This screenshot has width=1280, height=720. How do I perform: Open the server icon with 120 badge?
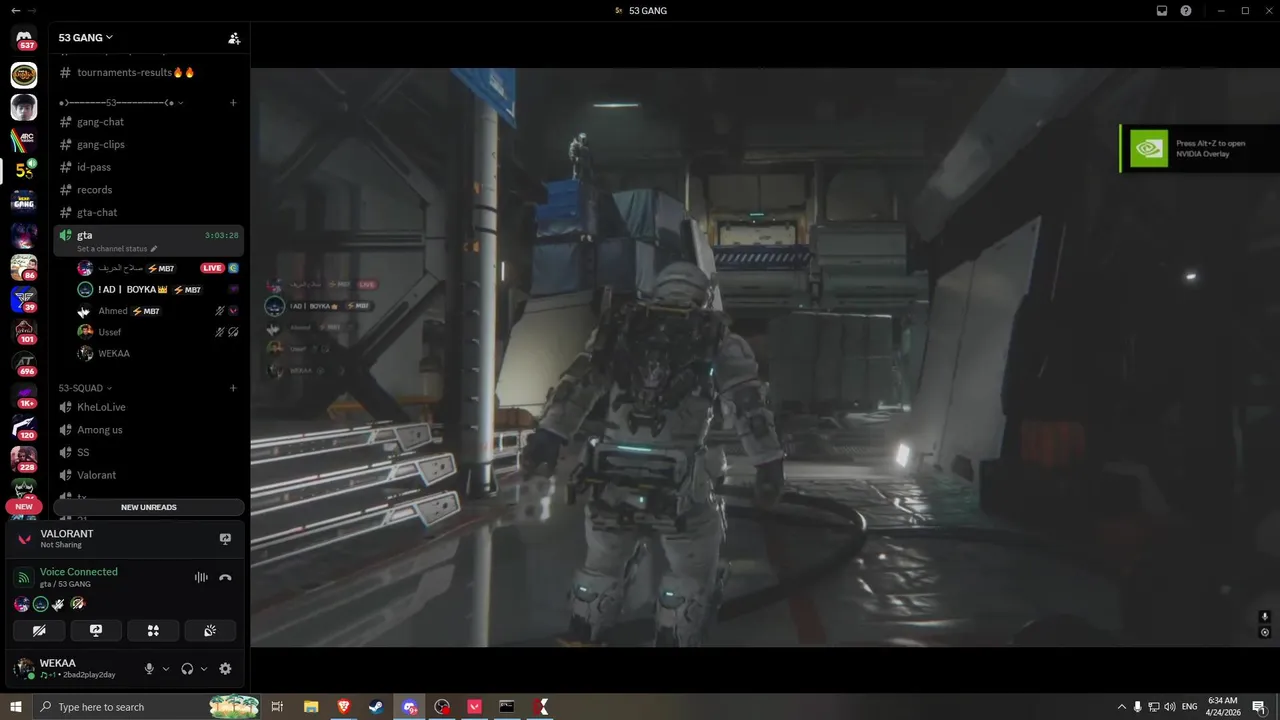(x=24, y=427)
